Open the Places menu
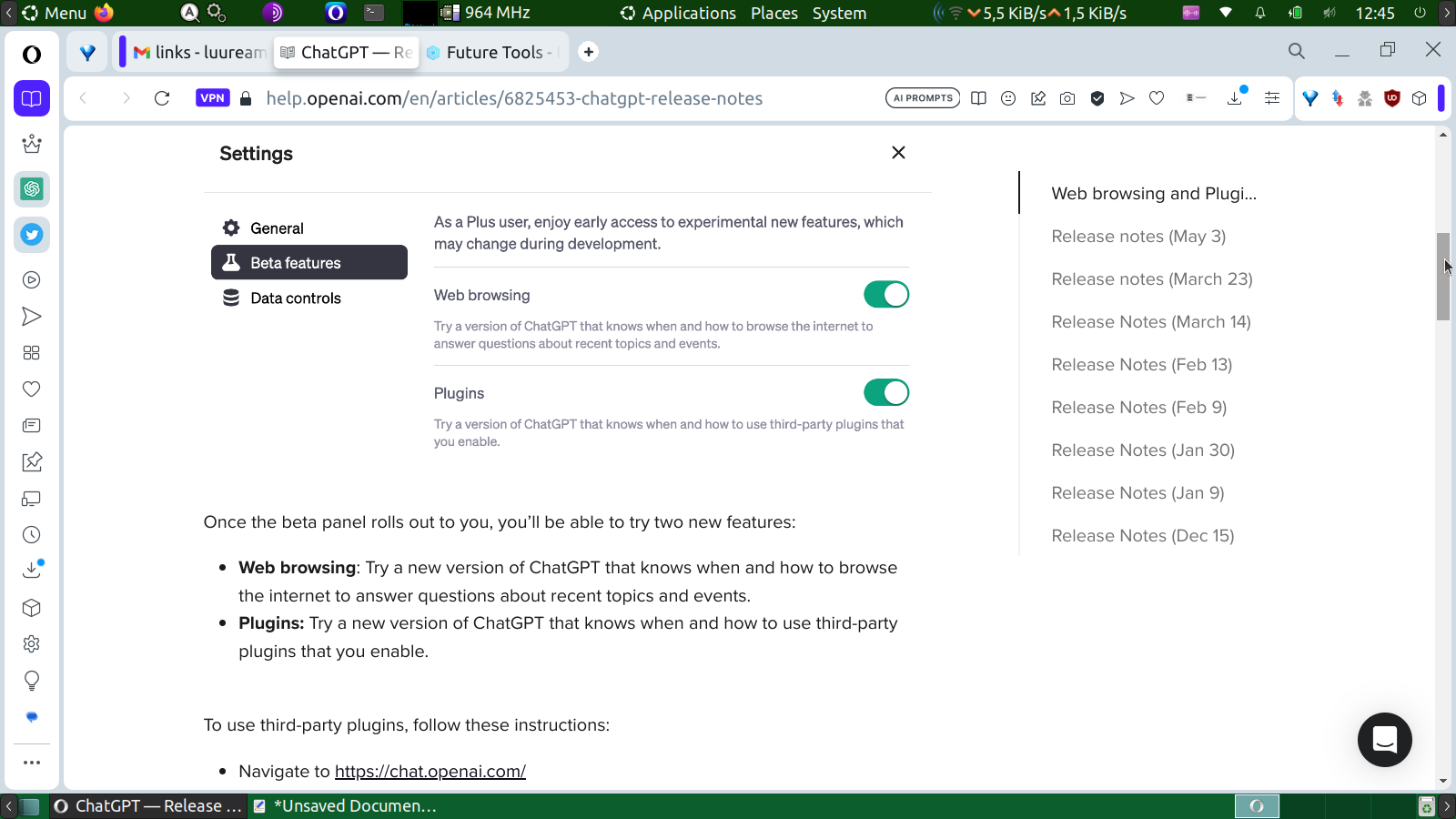1456x819 pixels. [774, 13]
